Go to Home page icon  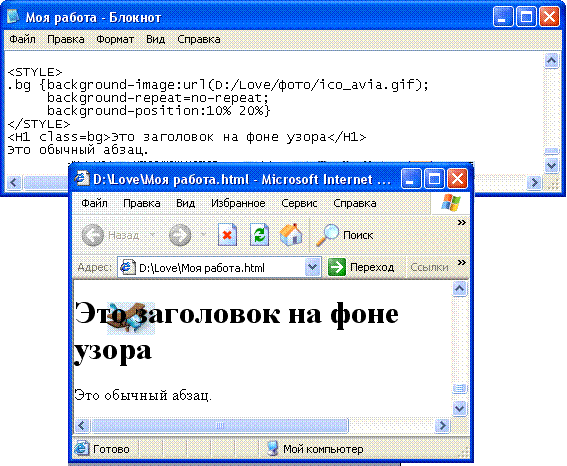[291, 235]
